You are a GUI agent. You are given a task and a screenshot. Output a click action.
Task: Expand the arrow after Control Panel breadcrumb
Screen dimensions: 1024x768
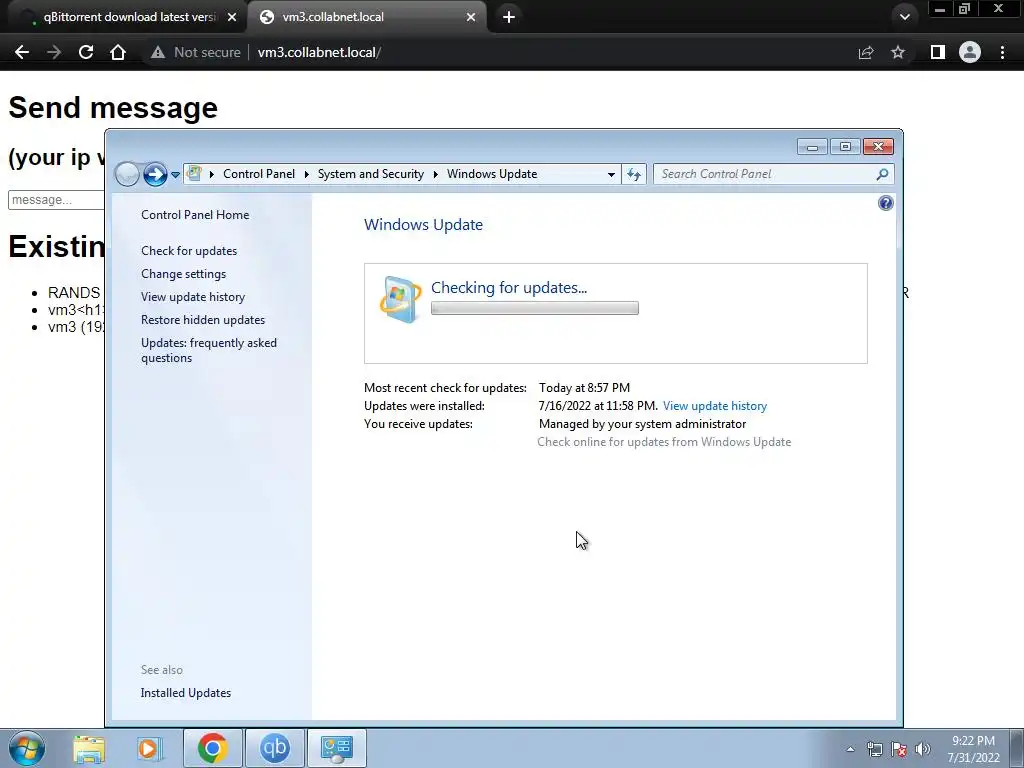coord(306,174)
